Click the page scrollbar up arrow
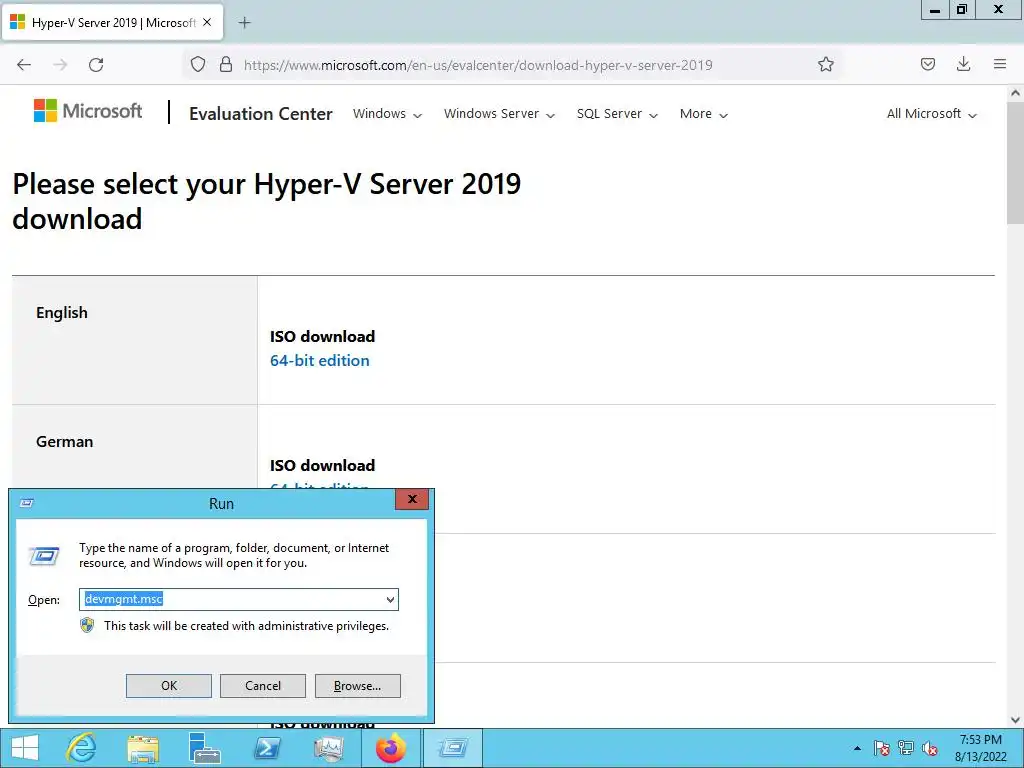 tap(1016, 93)
